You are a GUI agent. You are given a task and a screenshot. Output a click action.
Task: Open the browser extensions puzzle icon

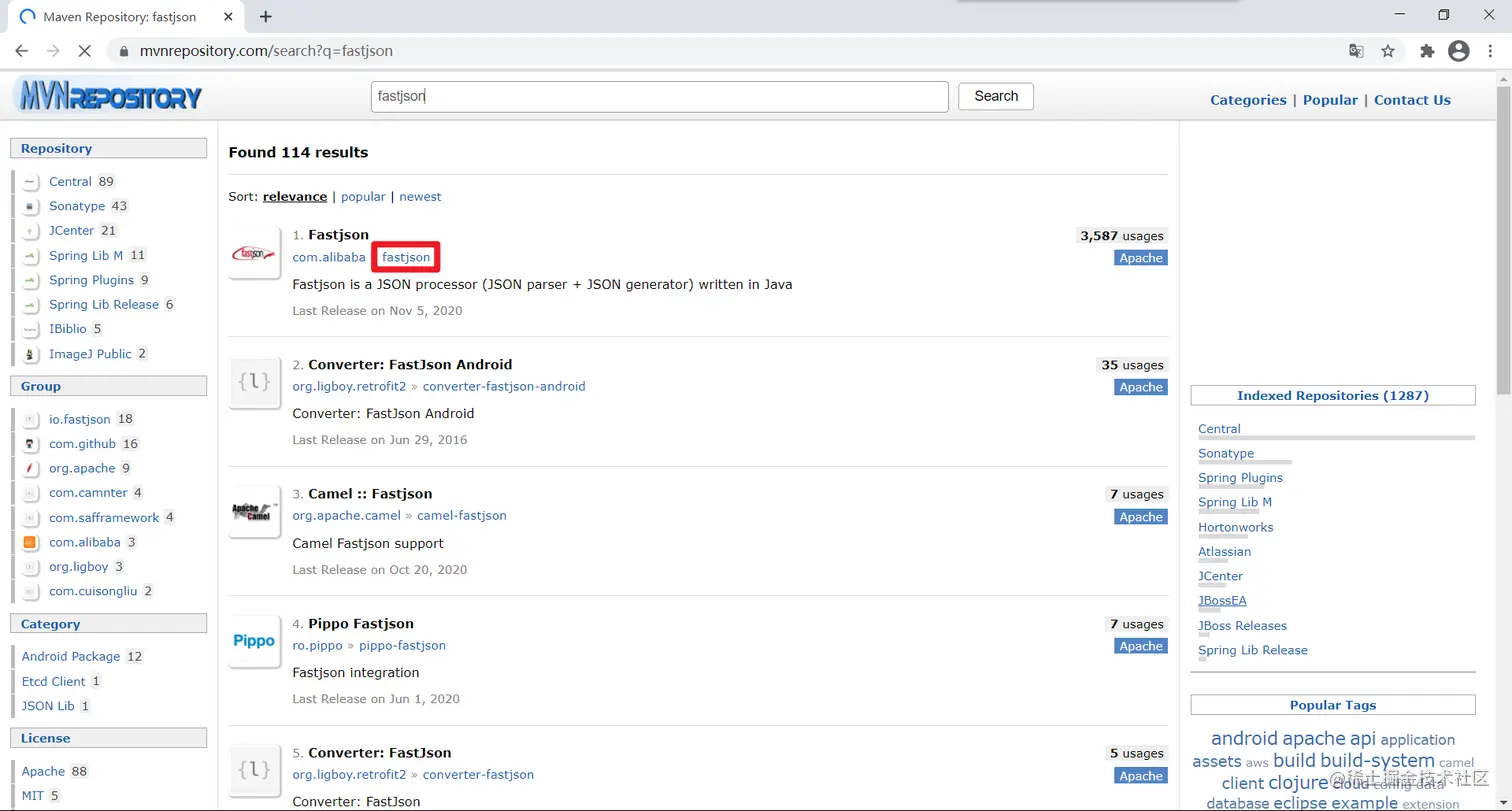(x=1427, y=51)
